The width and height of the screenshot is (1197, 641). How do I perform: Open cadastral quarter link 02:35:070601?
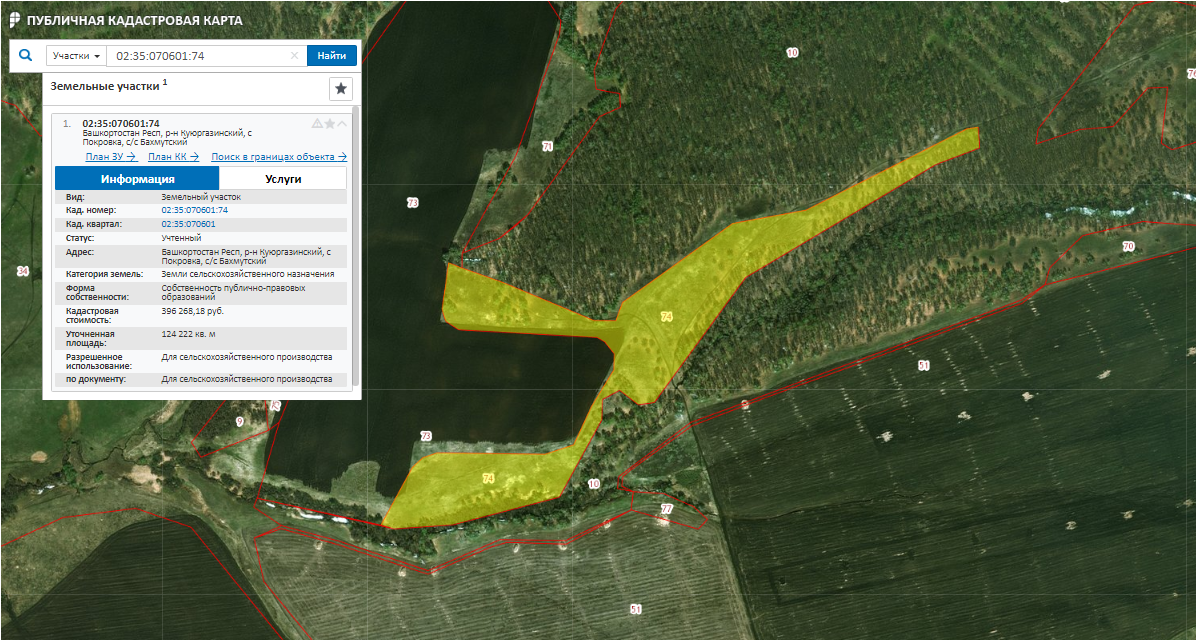click(x=188, y=224)
